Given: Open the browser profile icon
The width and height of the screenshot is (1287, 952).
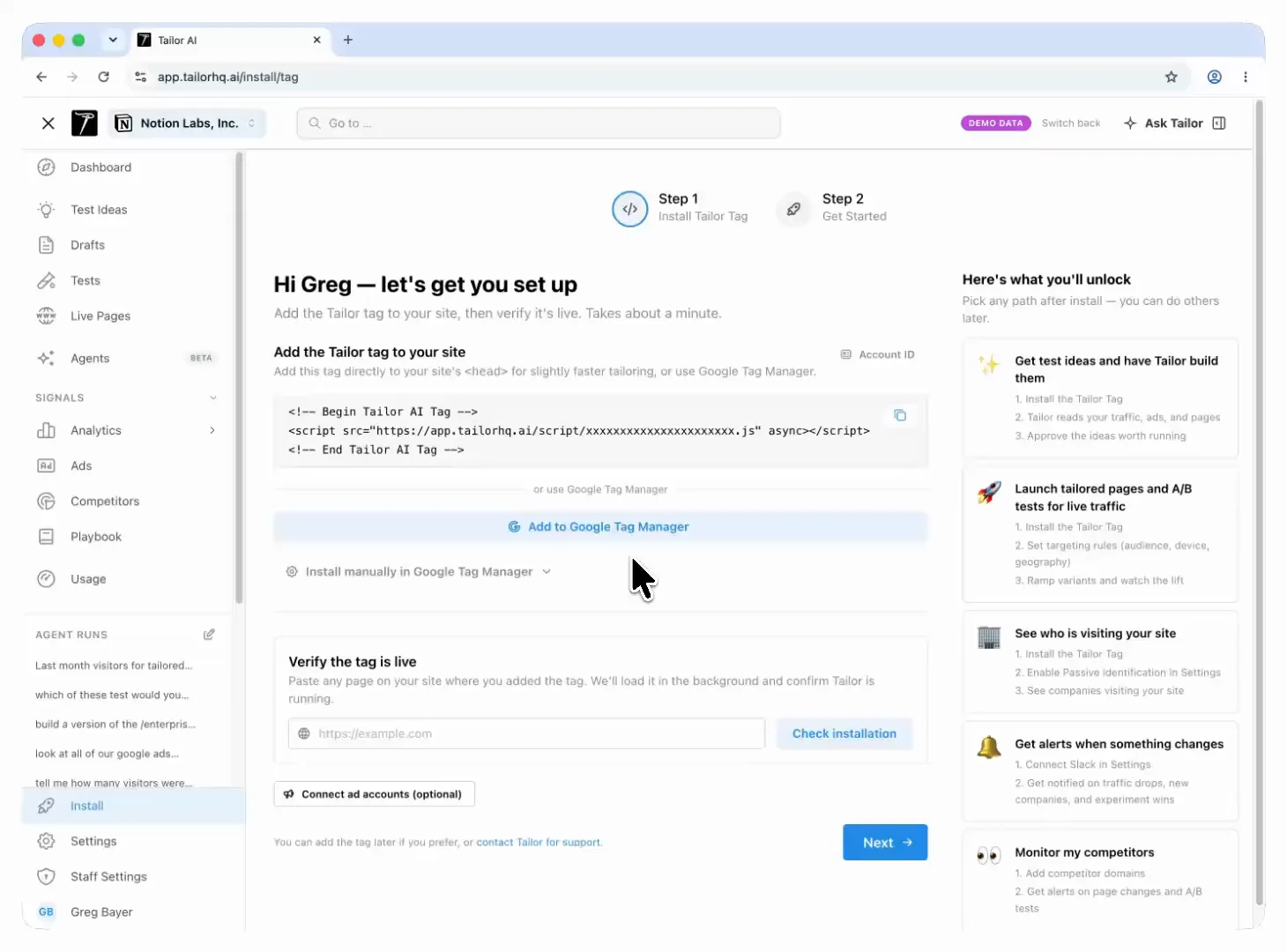Looking at the screenshot, I should click(x=1215, y=77).
